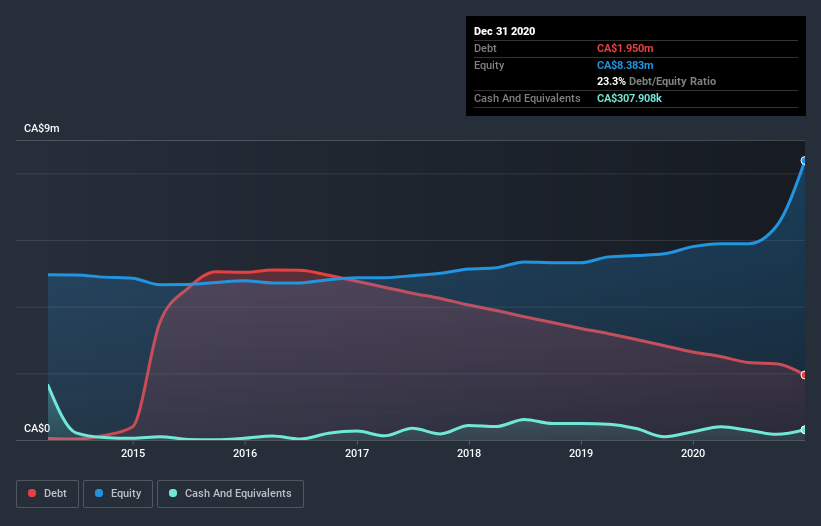Click the blue Equity legend dot
The height and width of the screenshot is (526, 821).
(99, 493)
